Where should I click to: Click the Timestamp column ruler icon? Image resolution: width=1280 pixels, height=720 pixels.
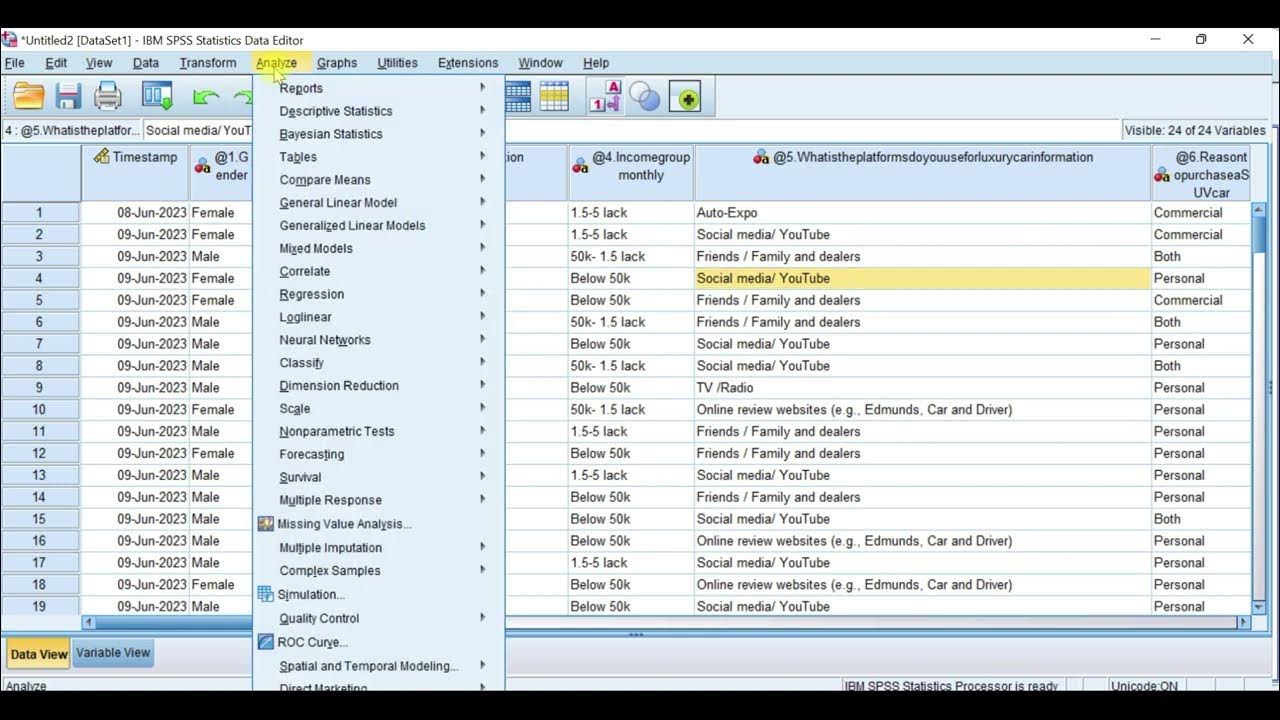(x=101, y=157)
